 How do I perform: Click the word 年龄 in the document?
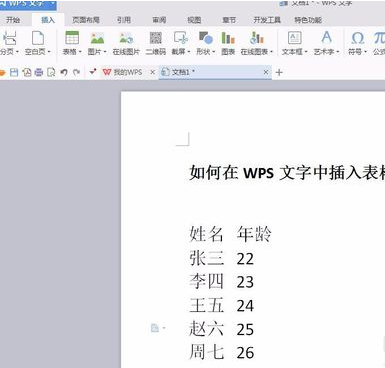[x=254, y=234]
